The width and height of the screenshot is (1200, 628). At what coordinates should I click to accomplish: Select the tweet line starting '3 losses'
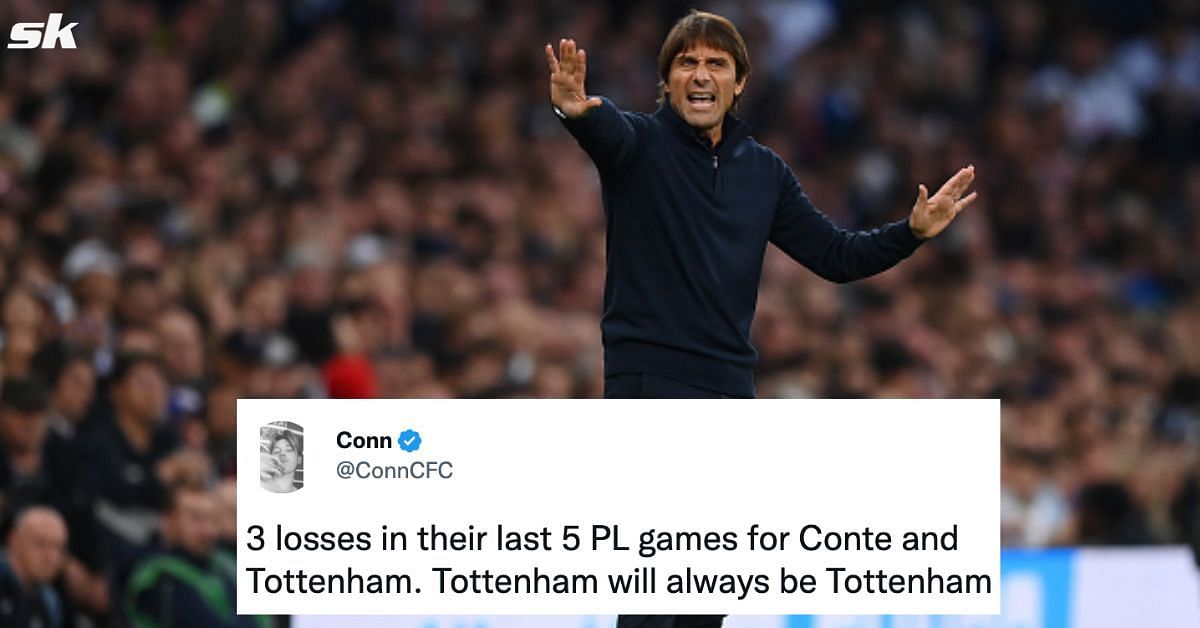coord(602,539)
